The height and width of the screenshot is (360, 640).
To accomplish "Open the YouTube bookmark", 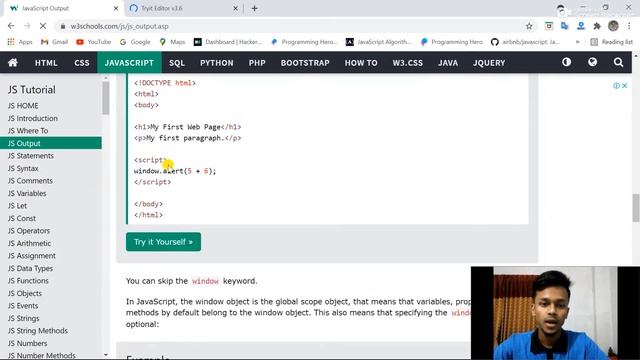I will click(93, 42).
